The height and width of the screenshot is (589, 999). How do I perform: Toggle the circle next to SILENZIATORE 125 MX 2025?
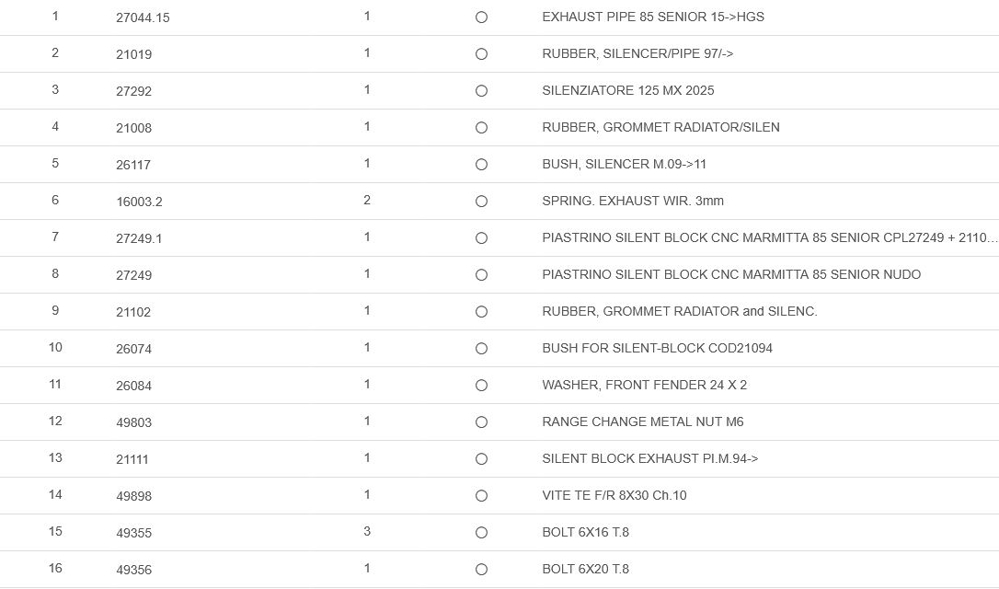[481, 91]
